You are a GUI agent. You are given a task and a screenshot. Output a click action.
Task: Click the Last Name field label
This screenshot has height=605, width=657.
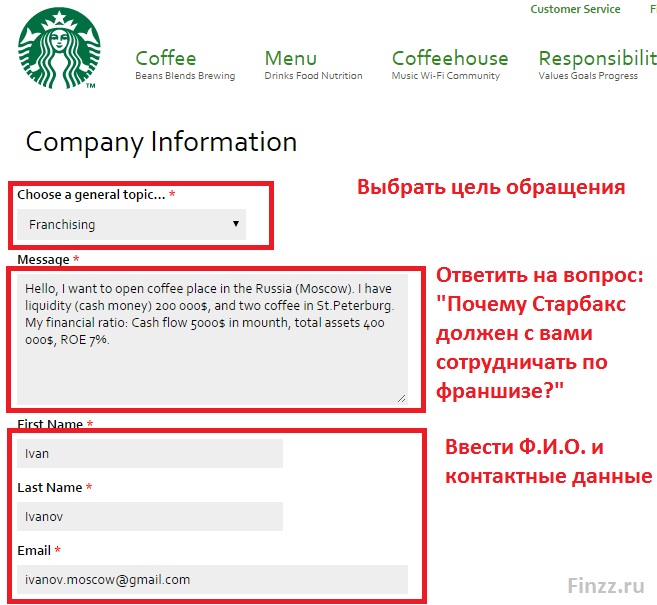point(49,488)
